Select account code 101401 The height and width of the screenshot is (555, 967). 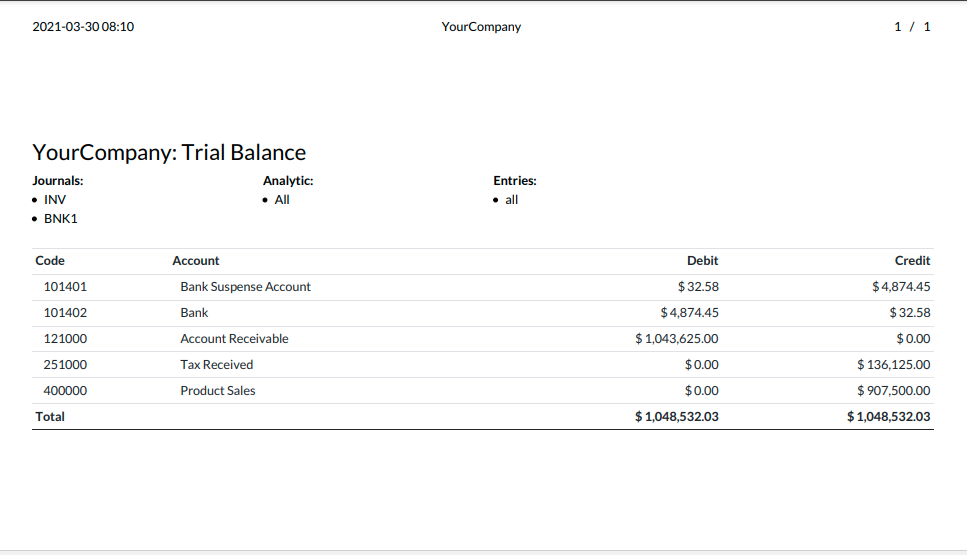(x=65, y=287)
